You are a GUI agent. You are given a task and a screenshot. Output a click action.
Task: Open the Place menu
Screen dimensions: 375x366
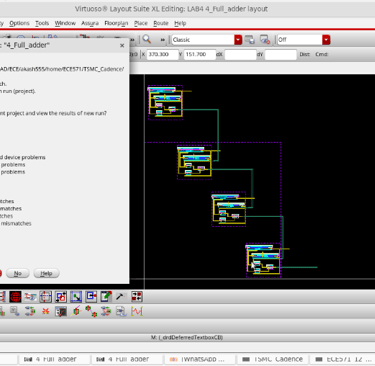141,23
